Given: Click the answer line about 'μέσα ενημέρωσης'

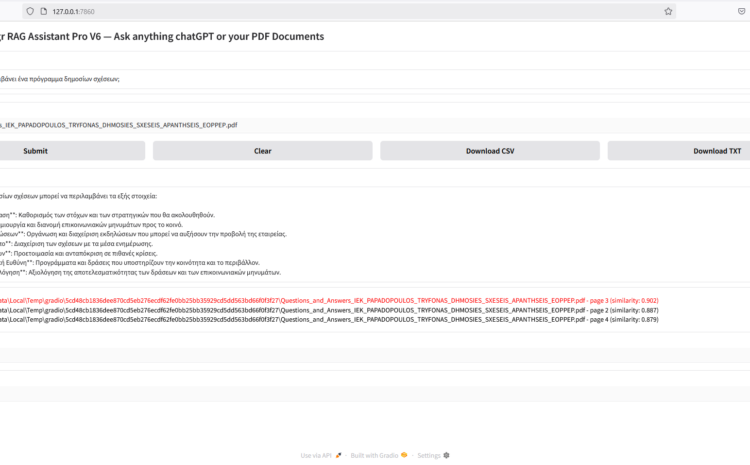Looking at the screenshot, I should (x=77, y=244).
